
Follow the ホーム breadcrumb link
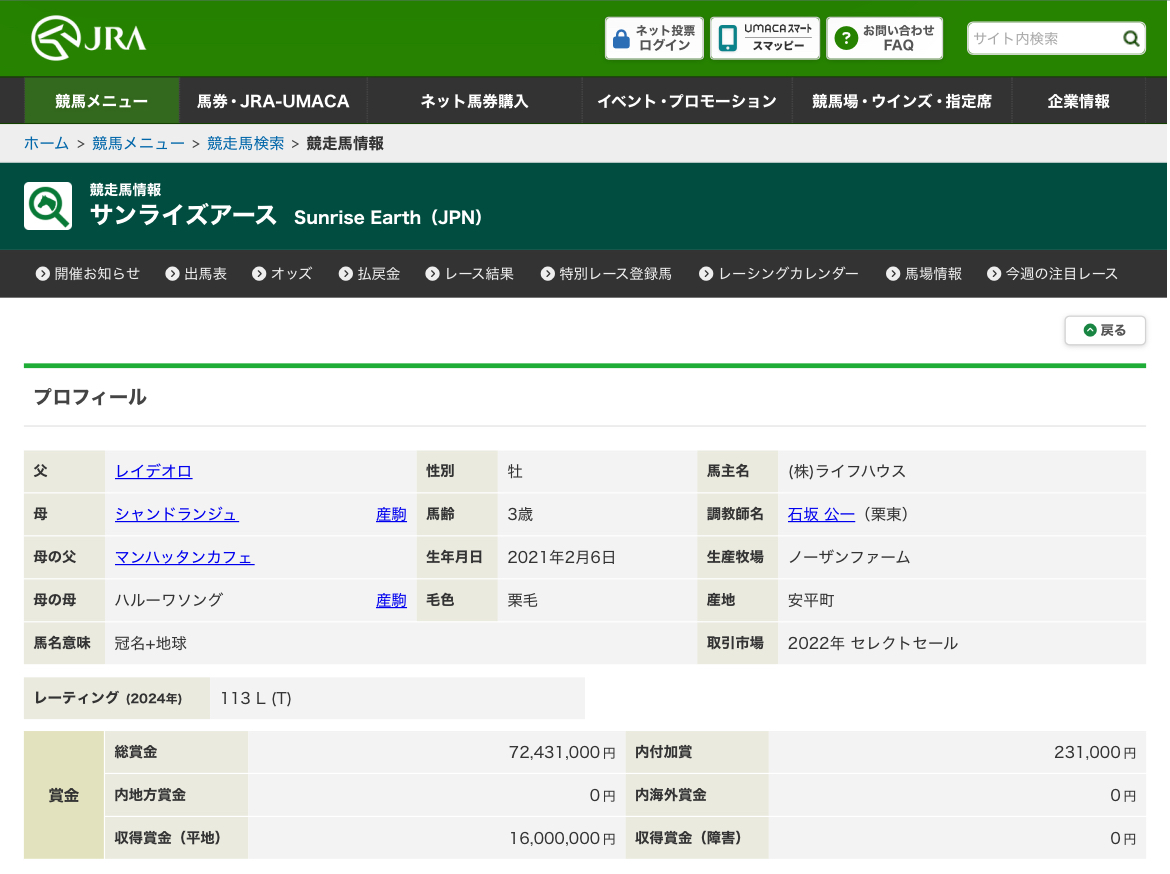pyautogui.click(x=46, y=143)
